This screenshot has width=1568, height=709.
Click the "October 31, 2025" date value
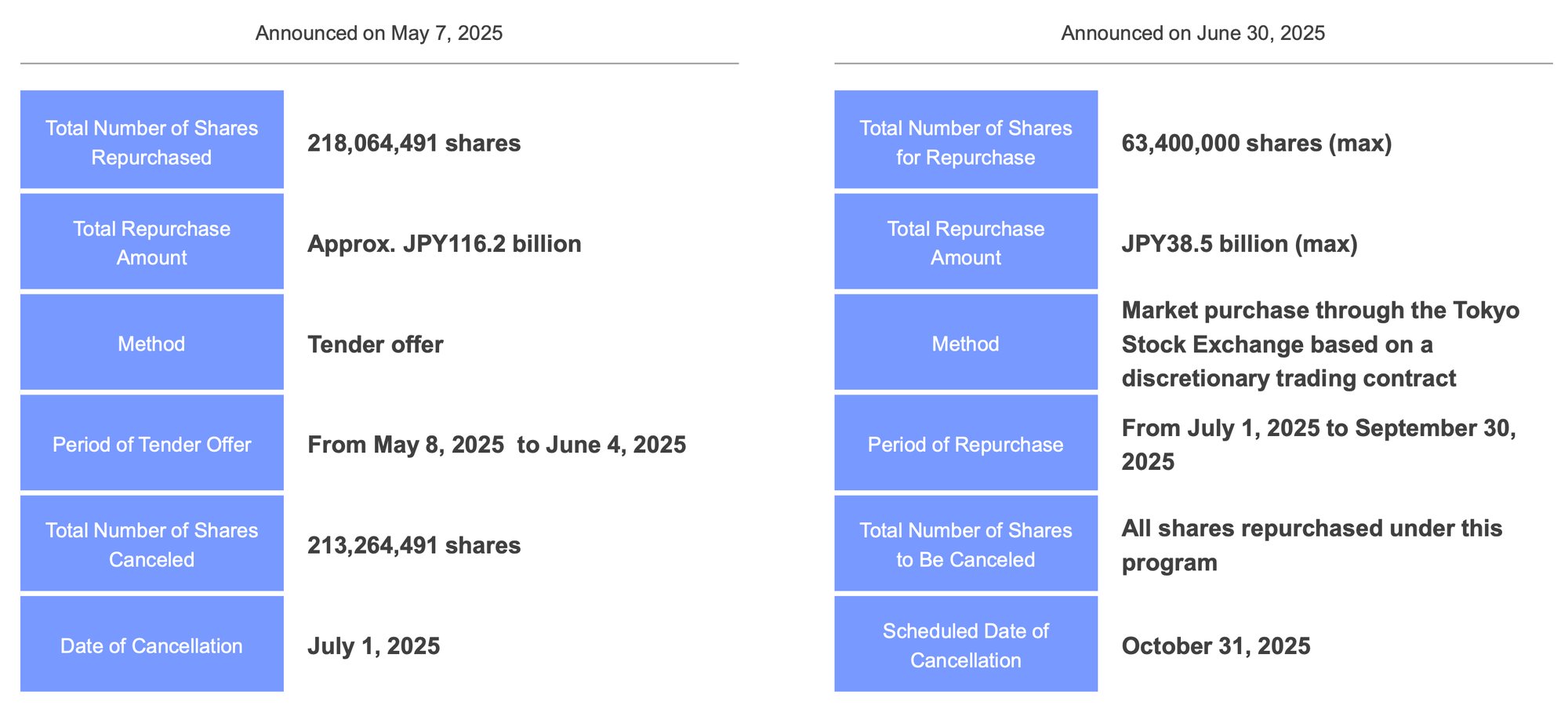(1215, 646)
